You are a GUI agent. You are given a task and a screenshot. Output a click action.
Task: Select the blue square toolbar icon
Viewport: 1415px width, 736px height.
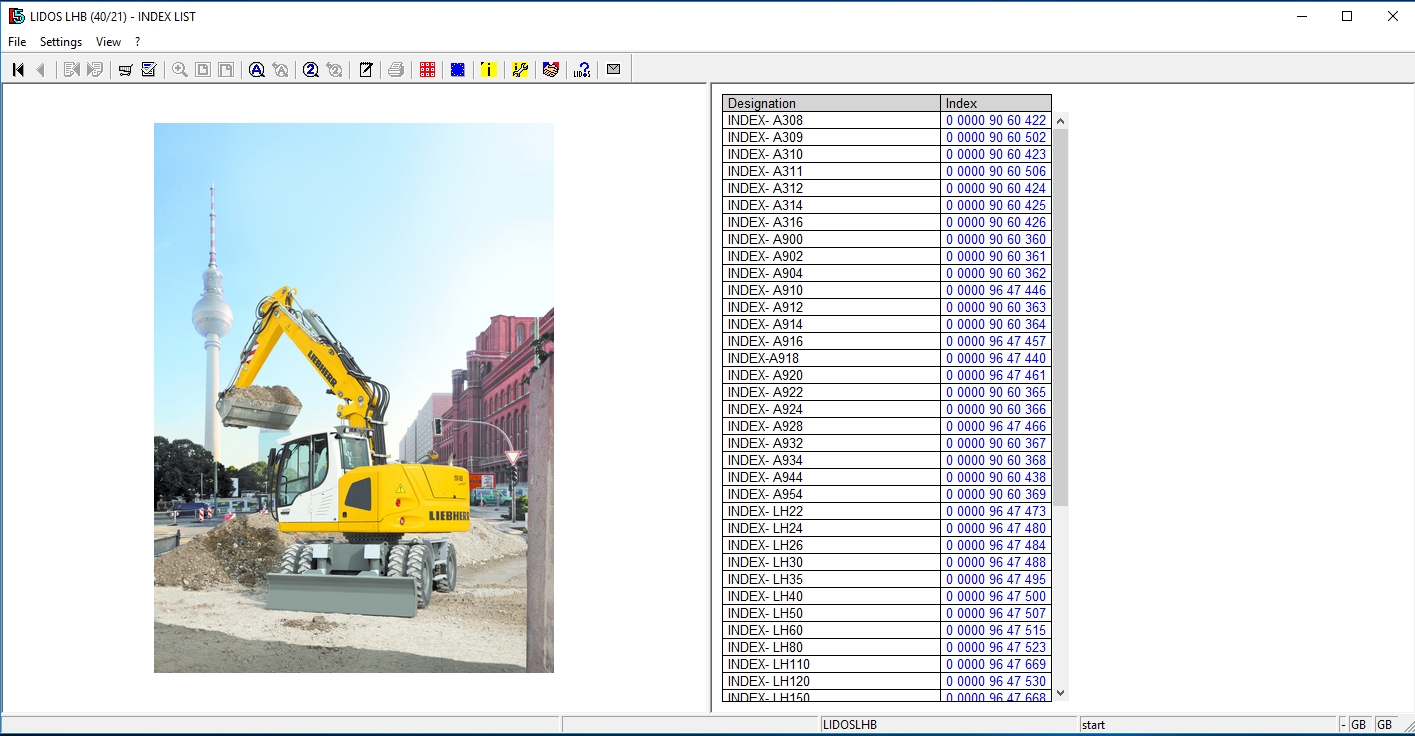pos(457,69)
